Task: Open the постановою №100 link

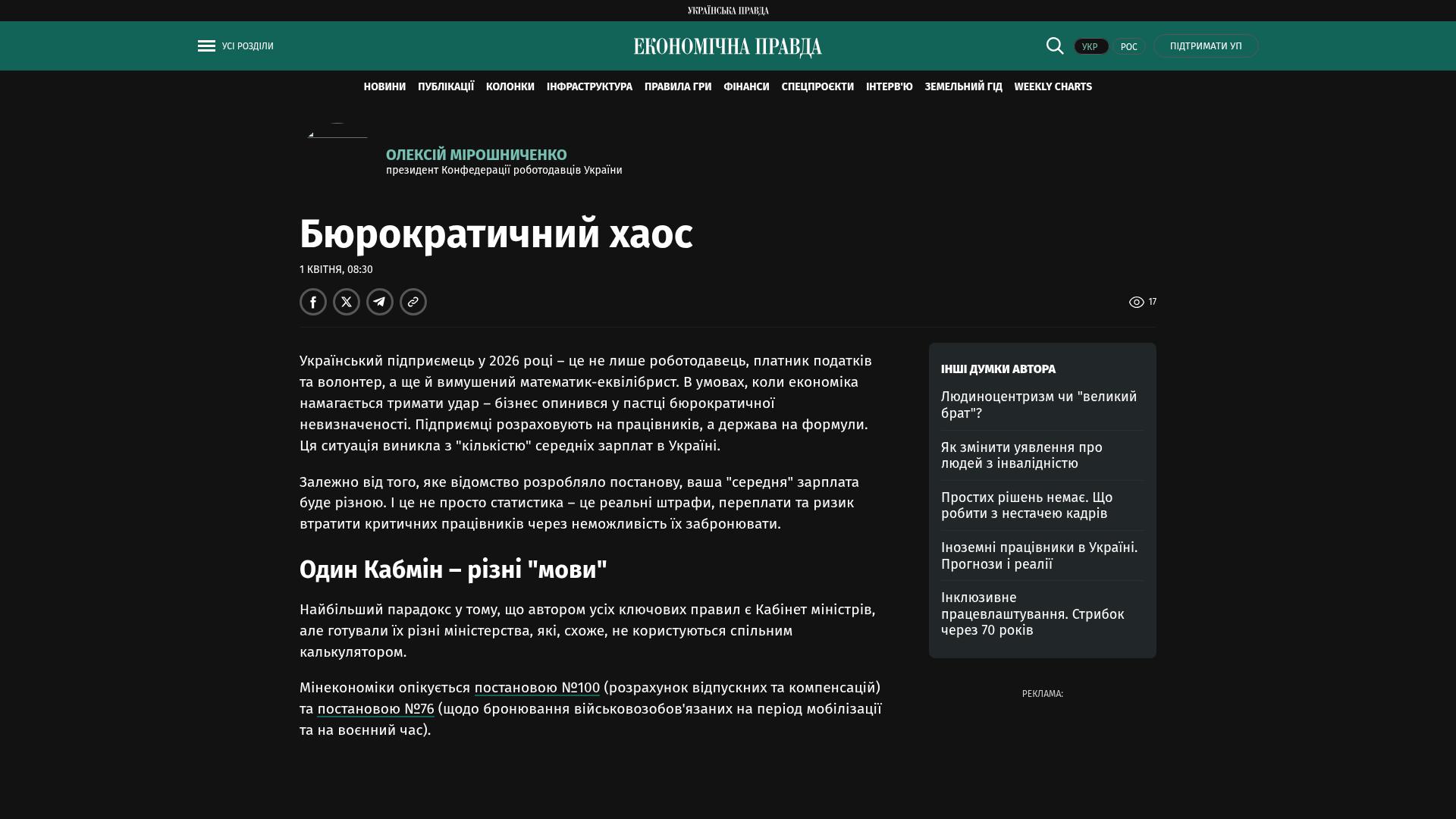Action: [x=537, y=688]
